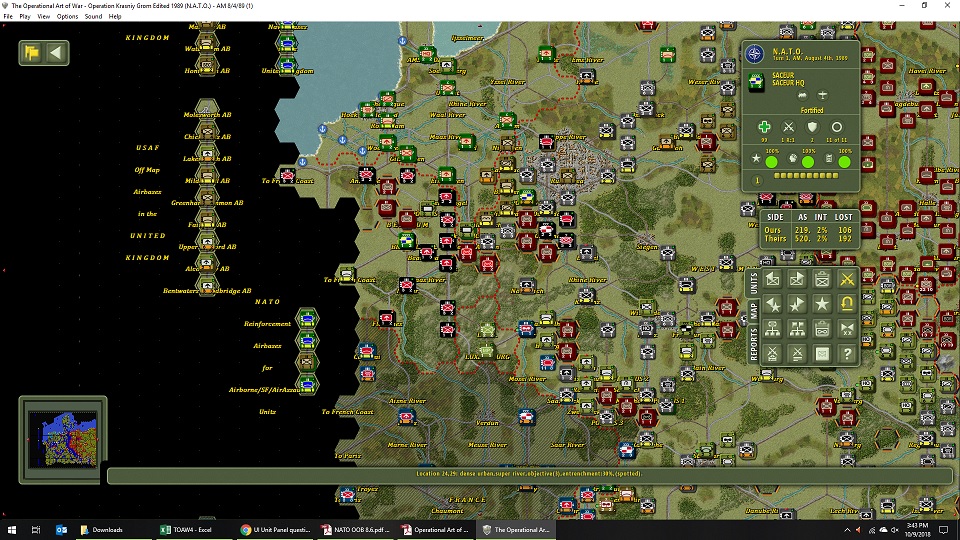Switch to the MAP tab in the control panel
This screenshot has height=540, width=960.
coord(753,310)
